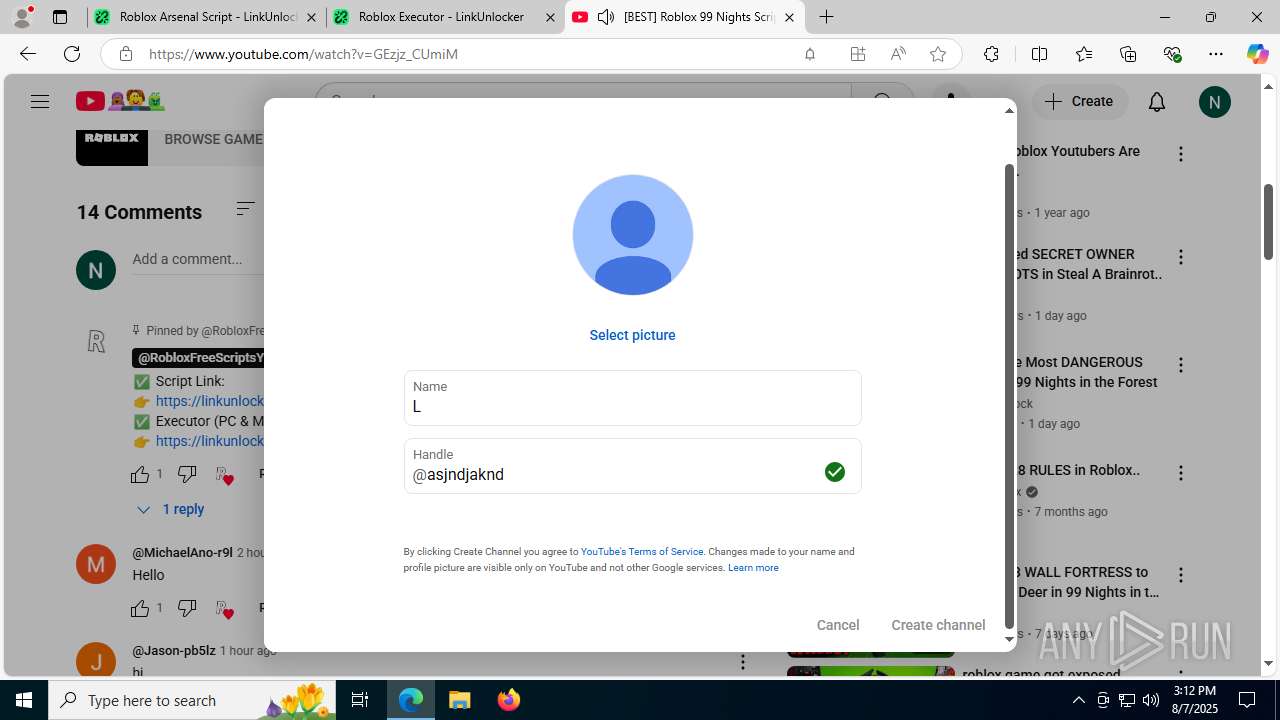Toggle split screen view icon
Screen dimensions: 1280x720
point(1039,54)
